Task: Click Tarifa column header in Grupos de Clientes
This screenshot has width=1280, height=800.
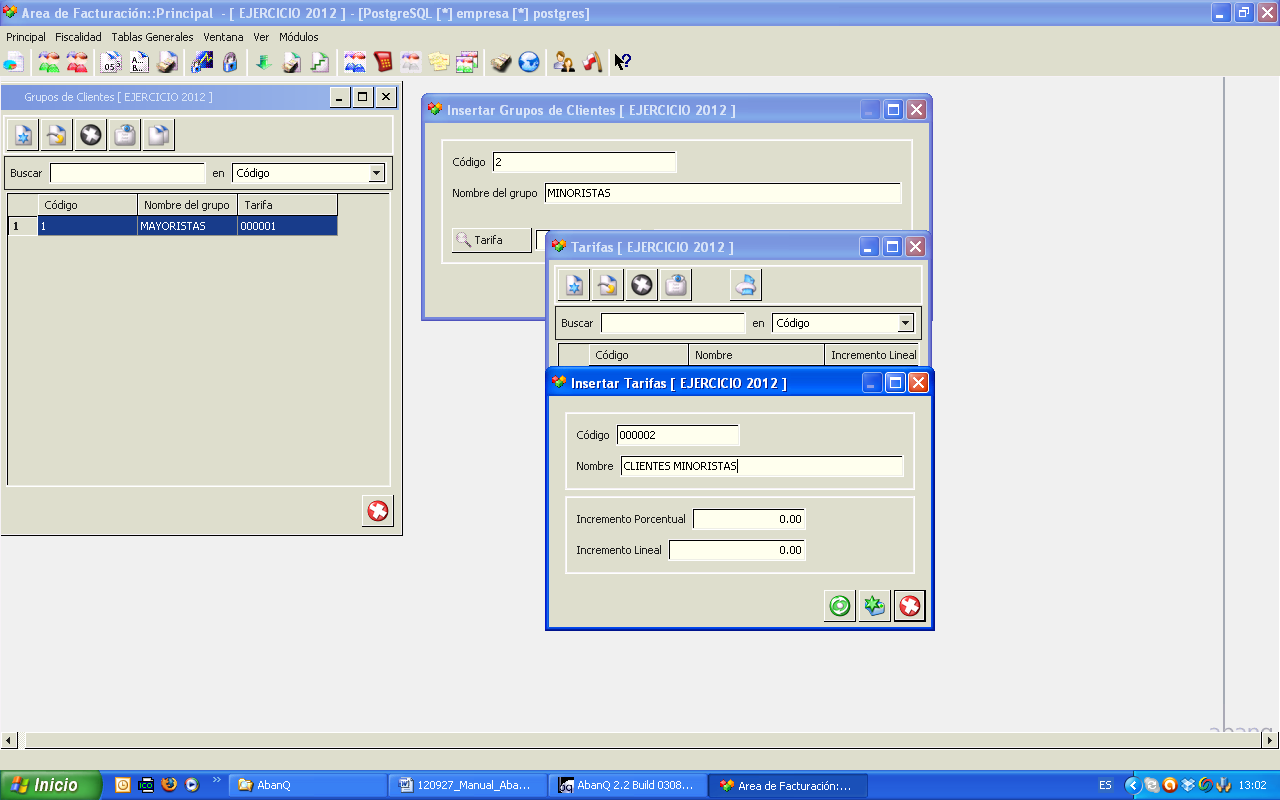Action: [288, 205]
